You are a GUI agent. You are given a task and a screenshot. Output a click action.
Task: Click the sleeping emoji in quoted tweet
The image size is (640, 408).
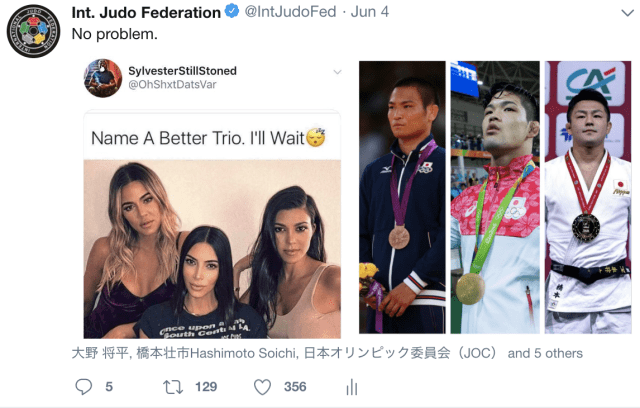point(316,137)
